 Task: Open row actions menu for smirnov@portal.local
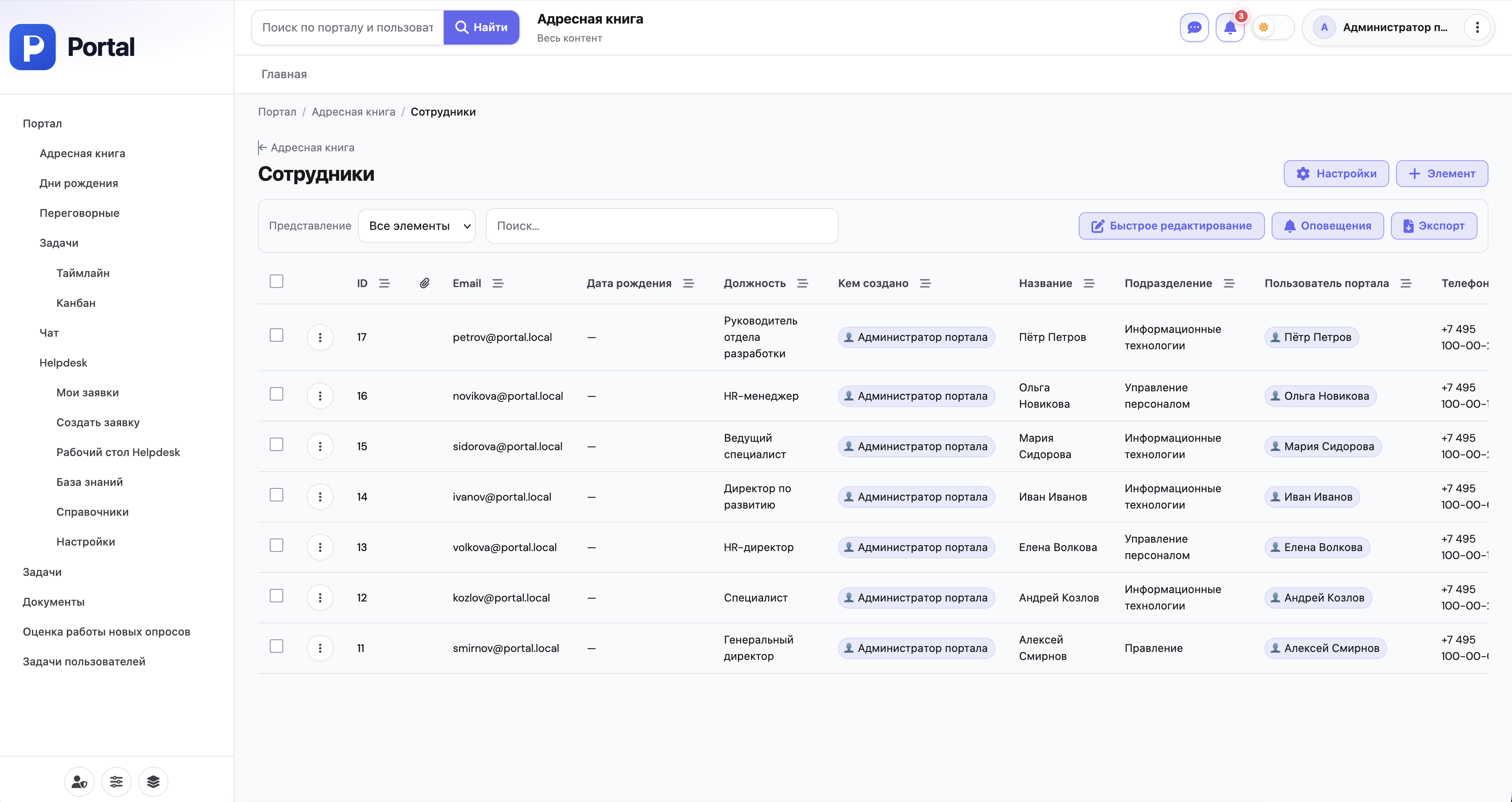point(320,648)
